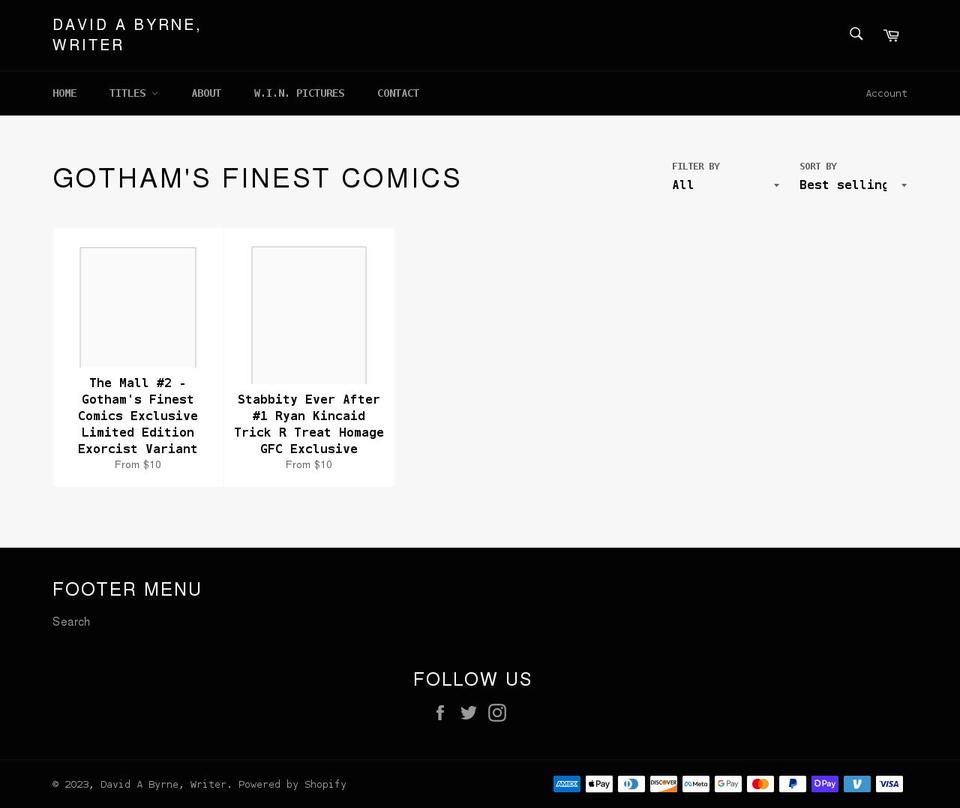The height and width of the screenshot is (808, 960).
Task: Visit the Instagram profile icon
Action: pos(497,713)
